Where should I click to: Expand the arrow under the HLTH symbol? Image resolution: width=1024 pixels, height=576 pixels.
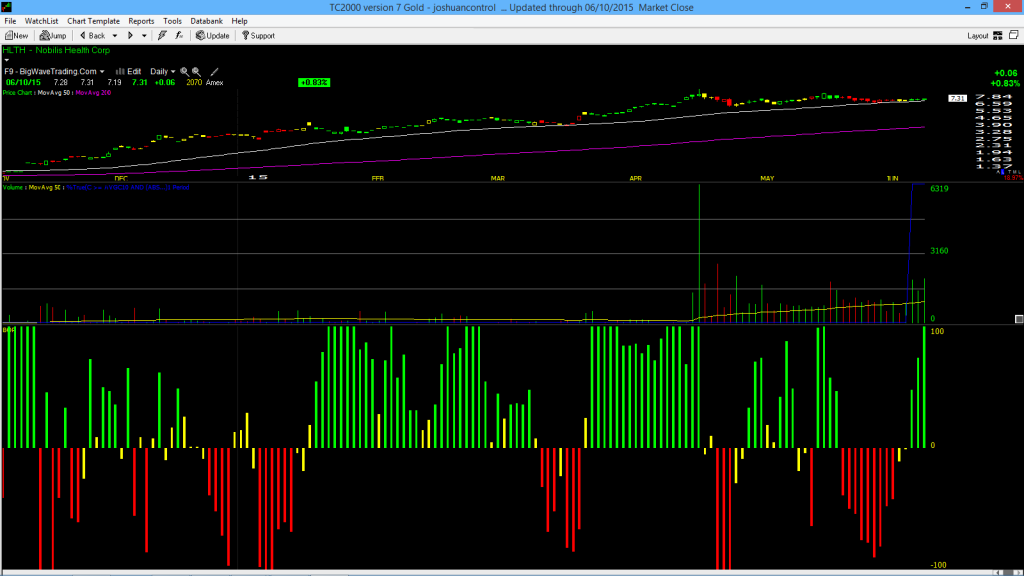(7, 60)
